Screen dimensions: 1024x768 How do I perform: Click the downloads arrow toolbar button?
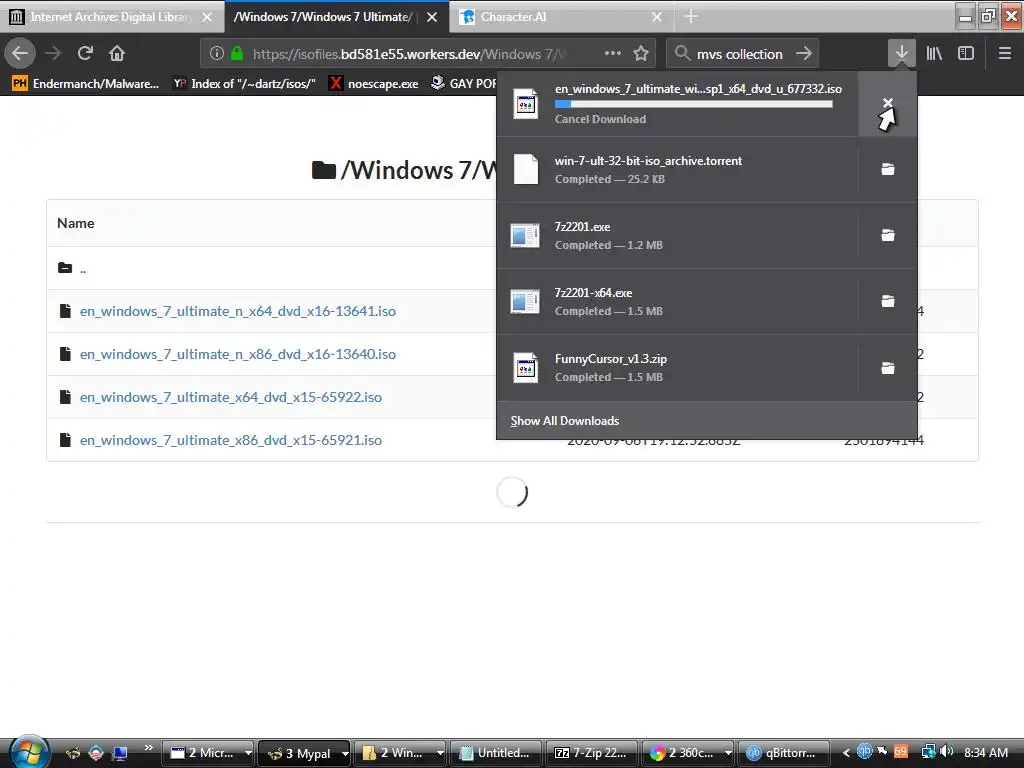(901, 54)
